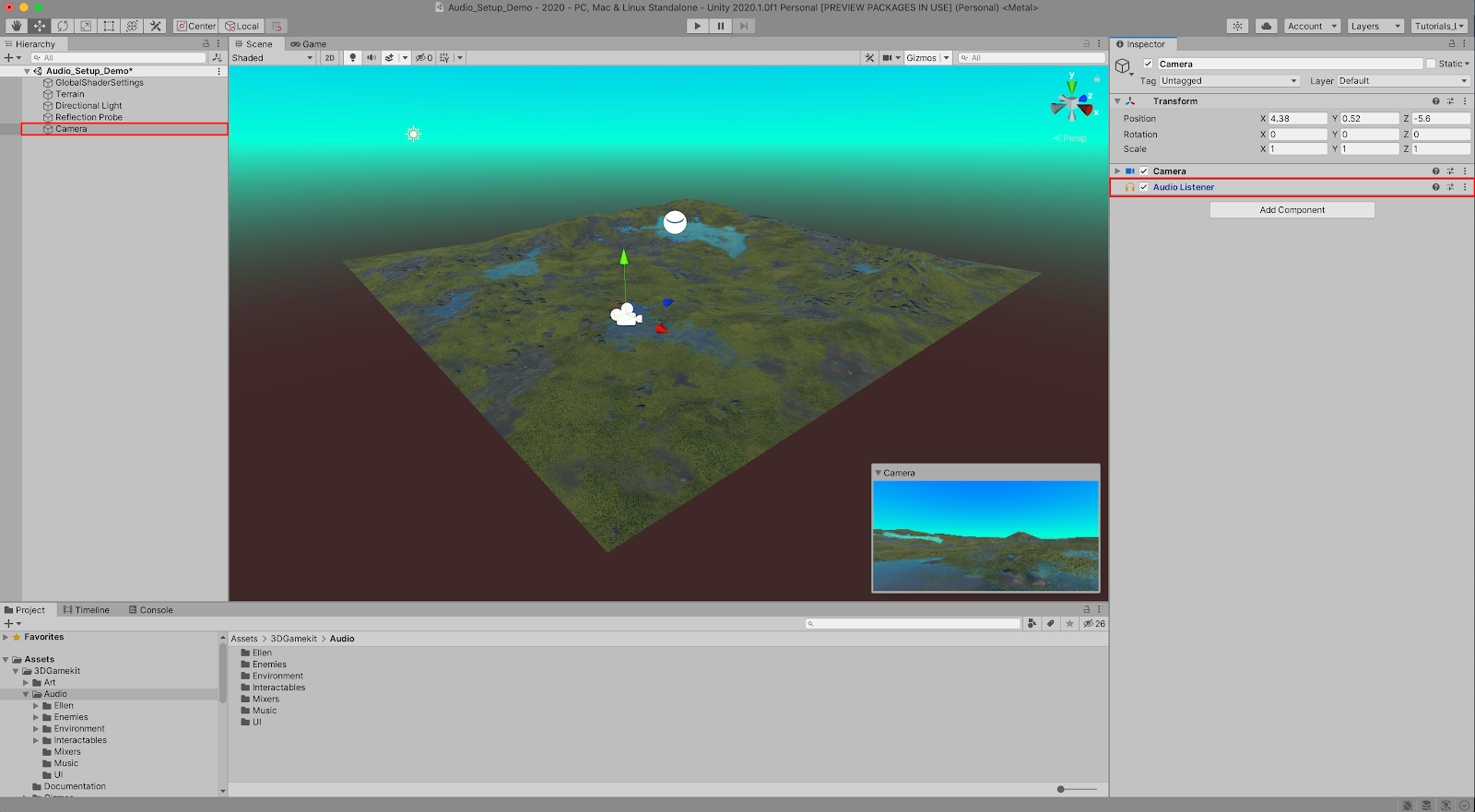
Task: Enable the Static checkbox
Action: (x=1431, y=64)
